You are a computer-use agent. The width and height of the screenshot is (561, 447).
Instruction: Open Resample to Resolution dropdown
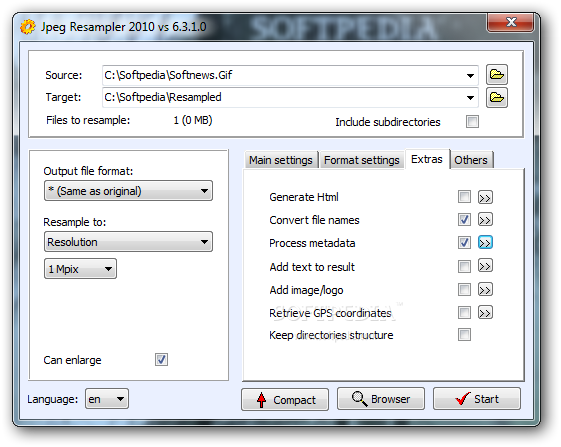[128, 242]
